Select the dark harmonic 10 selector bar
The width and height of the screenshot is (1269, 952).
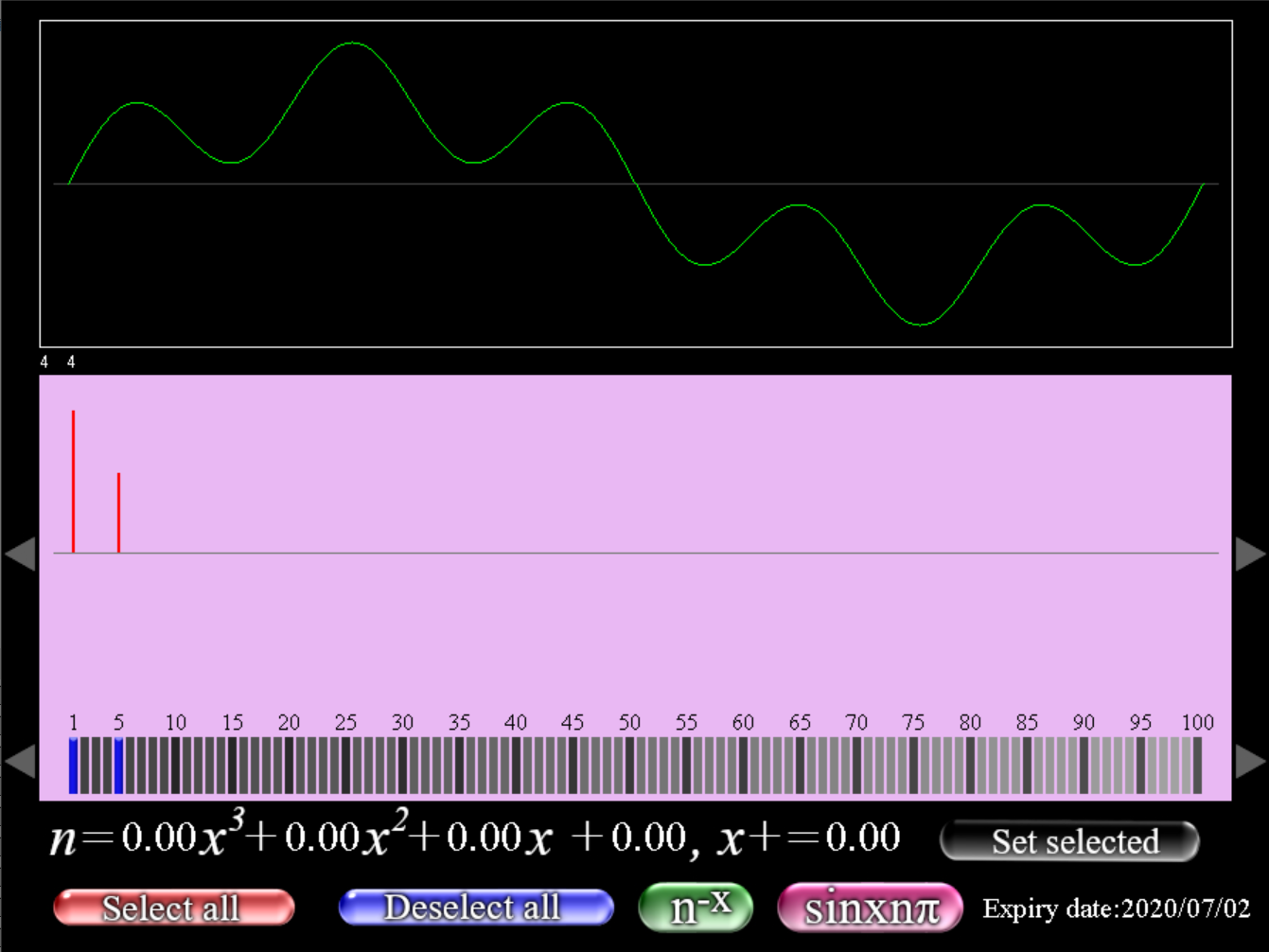pyautogui.click(x=175, y=766)
